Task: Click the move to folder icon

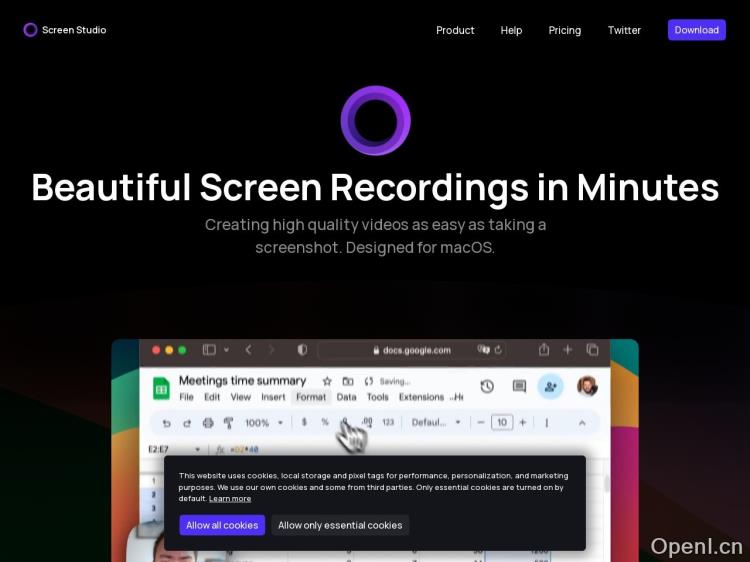Action: tap(348, 381)
